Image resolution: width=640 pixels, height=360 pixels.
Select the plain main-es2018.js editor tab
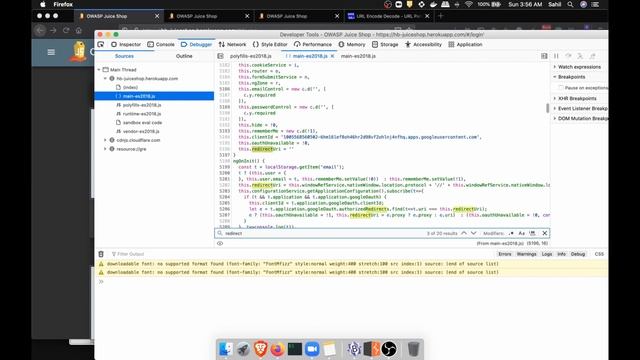pyautogui.click(x=358, y=56)
